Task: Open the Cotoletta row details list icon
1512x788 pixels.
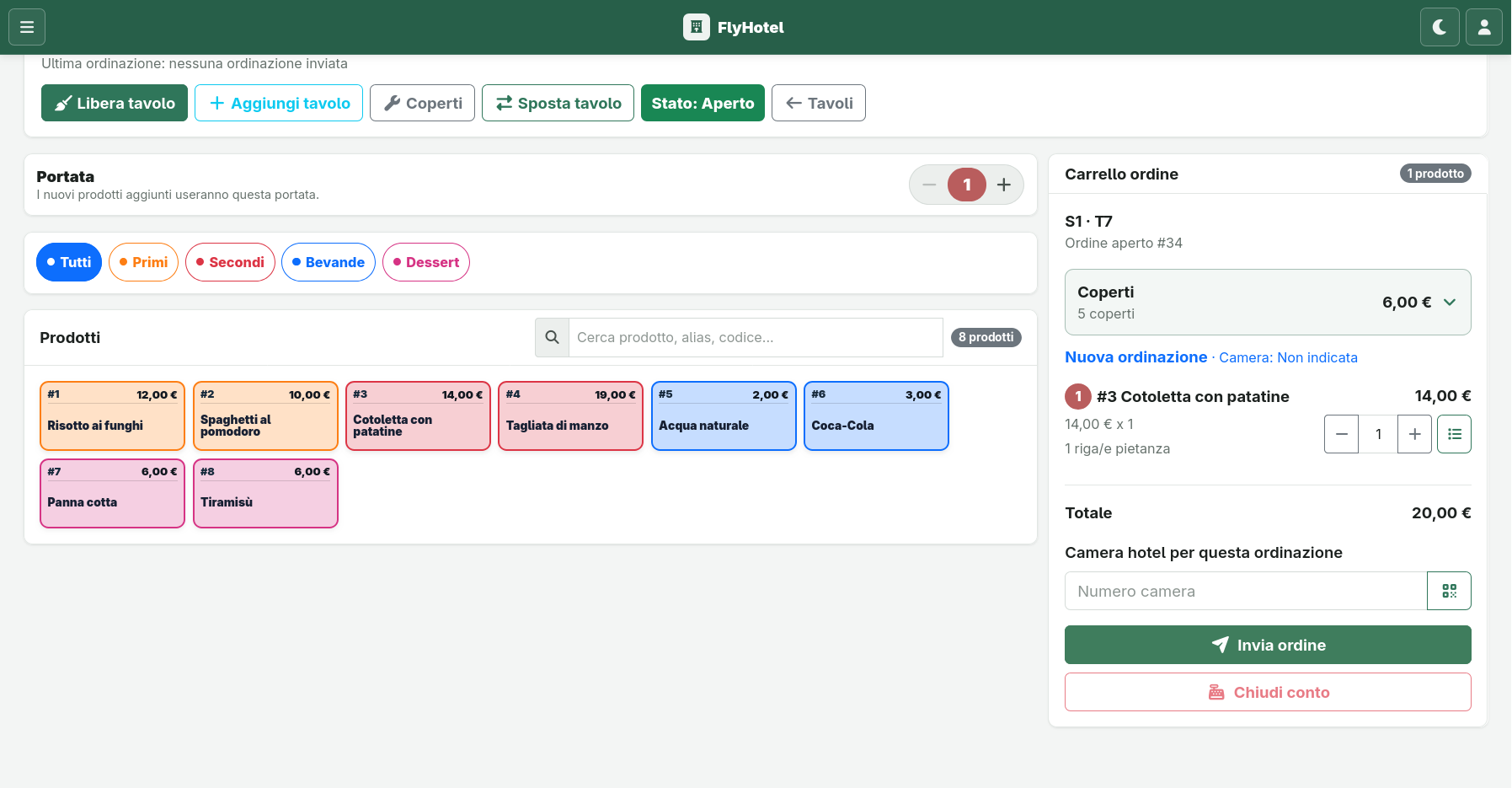Action: (1454, 434)
